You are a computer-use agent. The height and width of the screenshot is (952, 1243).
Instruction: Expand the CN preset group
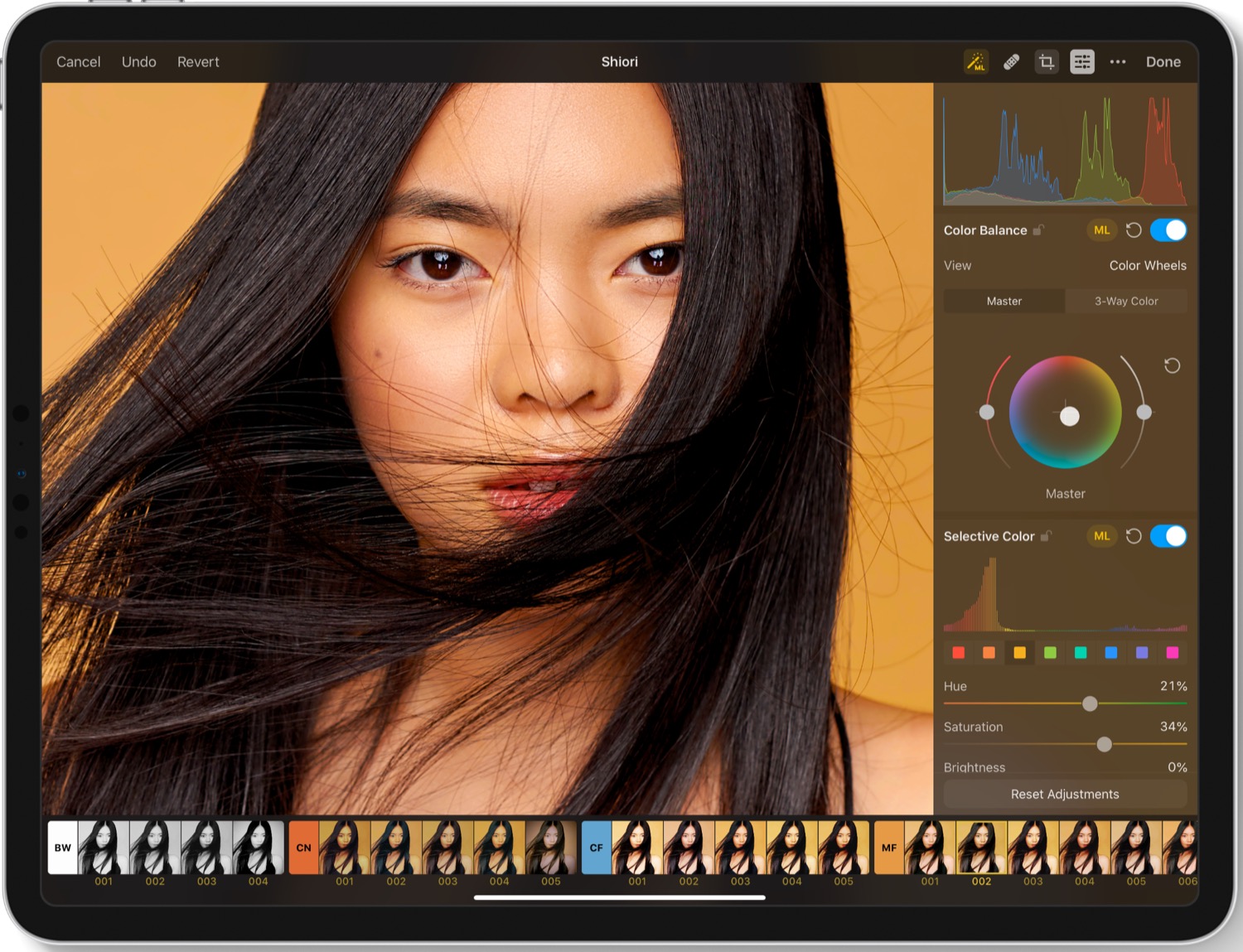pyautogui.click(x=303, y=848)
